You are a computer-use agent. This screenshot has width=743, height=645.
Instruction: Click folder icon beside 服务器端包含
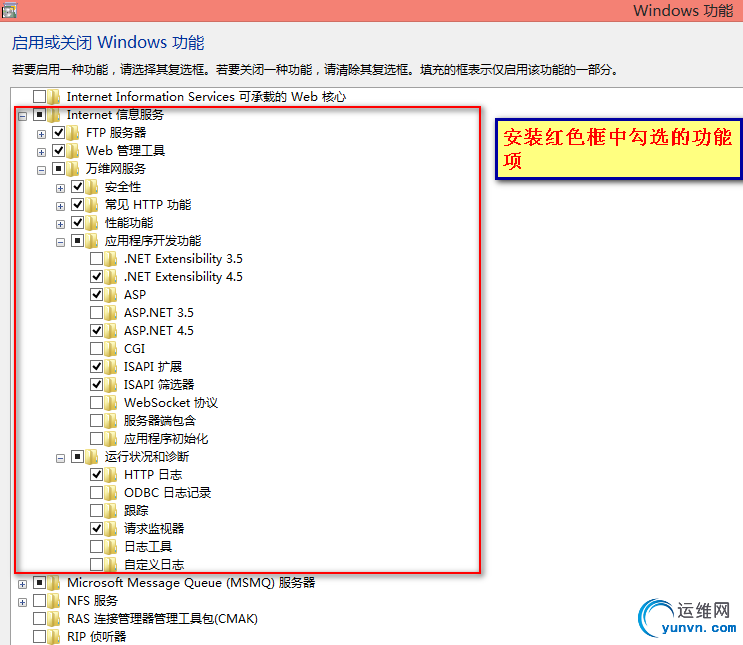click(x=110, y=421)
